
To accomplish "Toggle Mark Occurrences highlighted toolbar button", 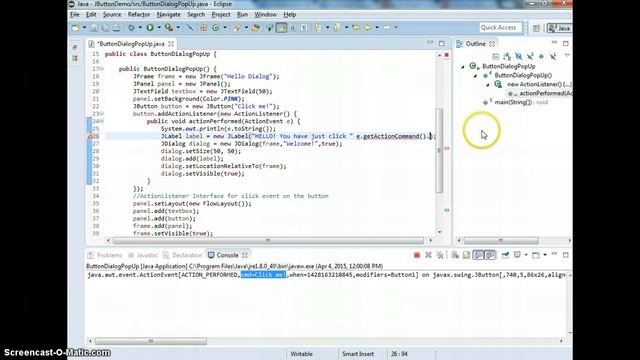I will coord(281,28).
